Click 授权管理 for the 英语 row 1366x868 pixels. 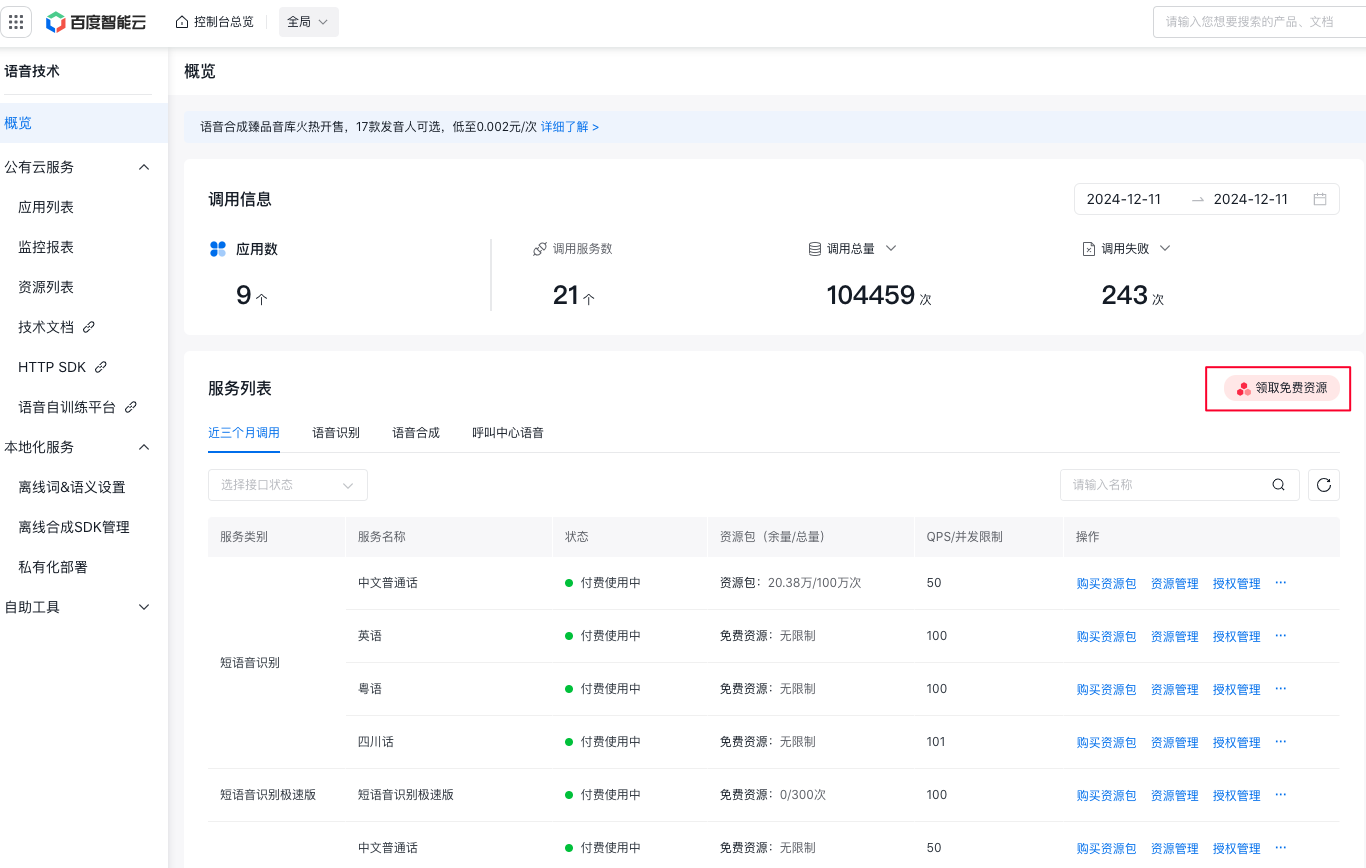point(1236,636)
